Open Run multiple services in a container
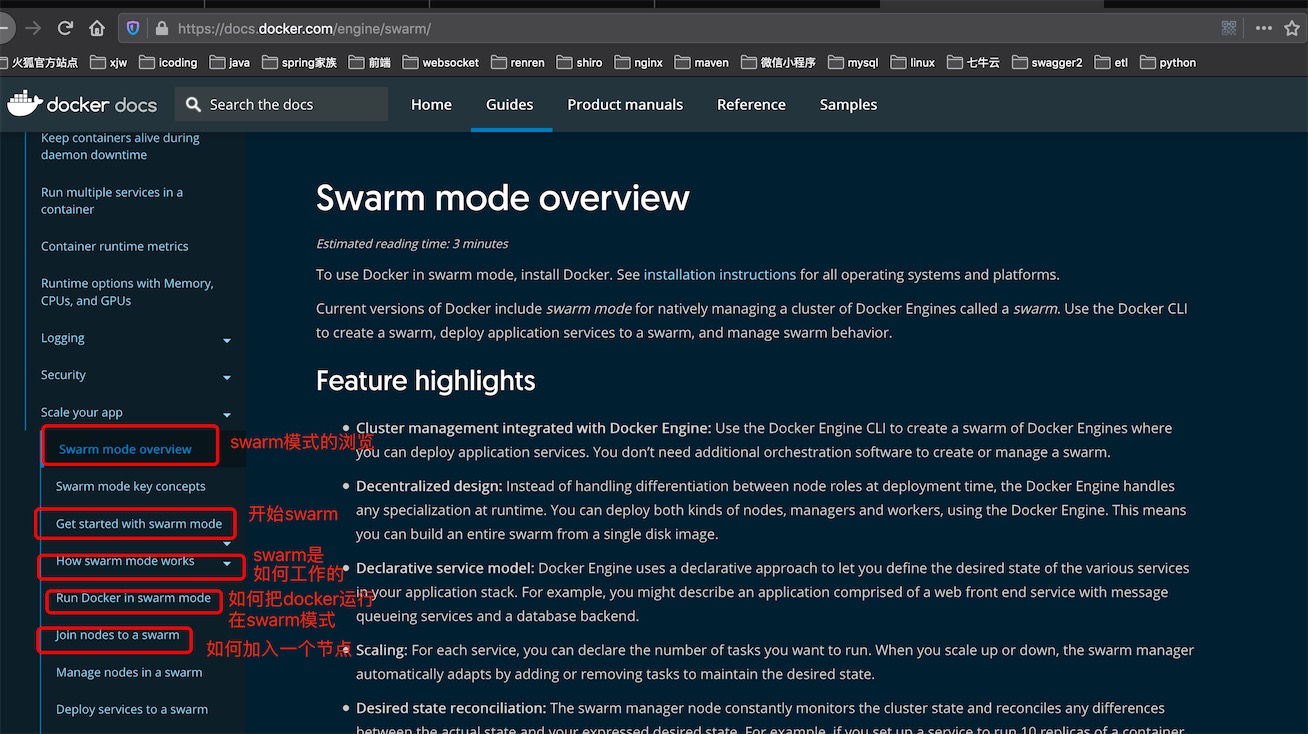1308x734 pixels. (x=112, y=201)
